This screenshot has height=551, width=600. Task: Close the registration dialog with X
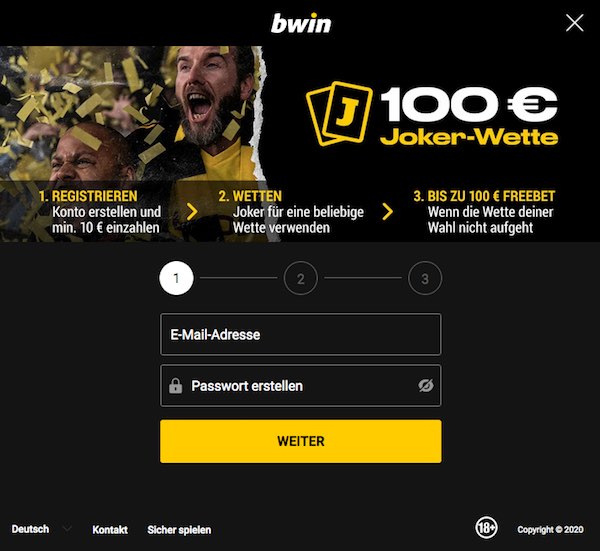[574, 23]
